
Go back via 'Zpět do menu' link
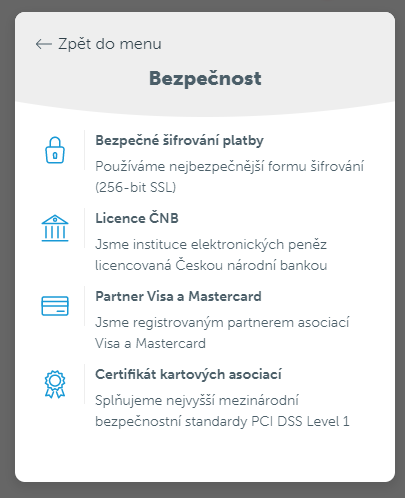pyautogui.click(x=99, y=44)
